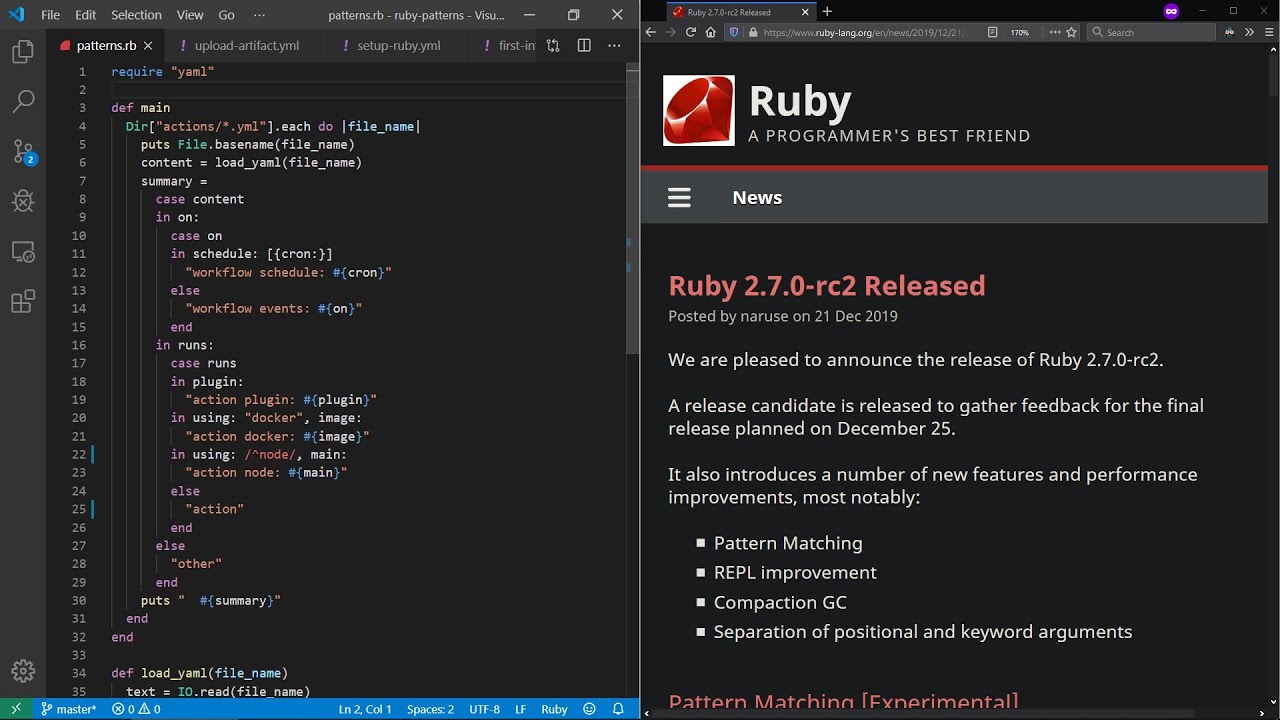Click the VS Code logo in title bar
1280x720 pixels.
pos(16,15)
